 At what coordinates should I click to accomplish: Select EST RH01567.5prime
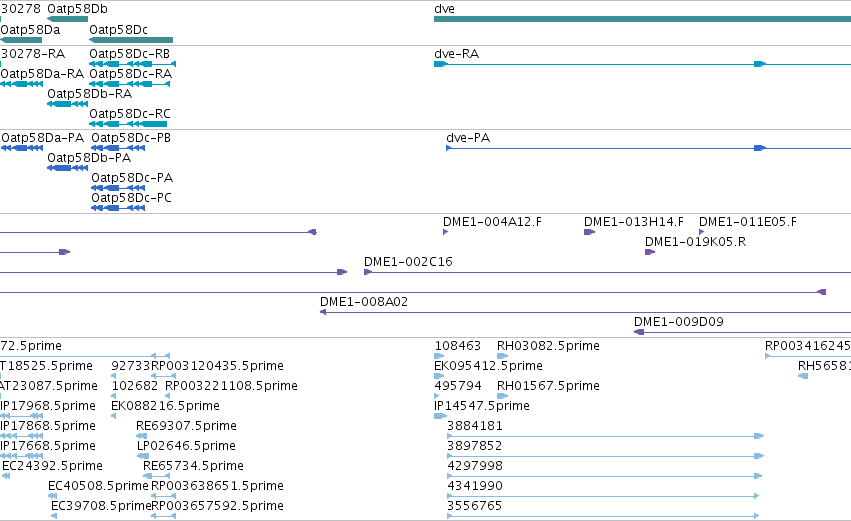tap(548, 386)
